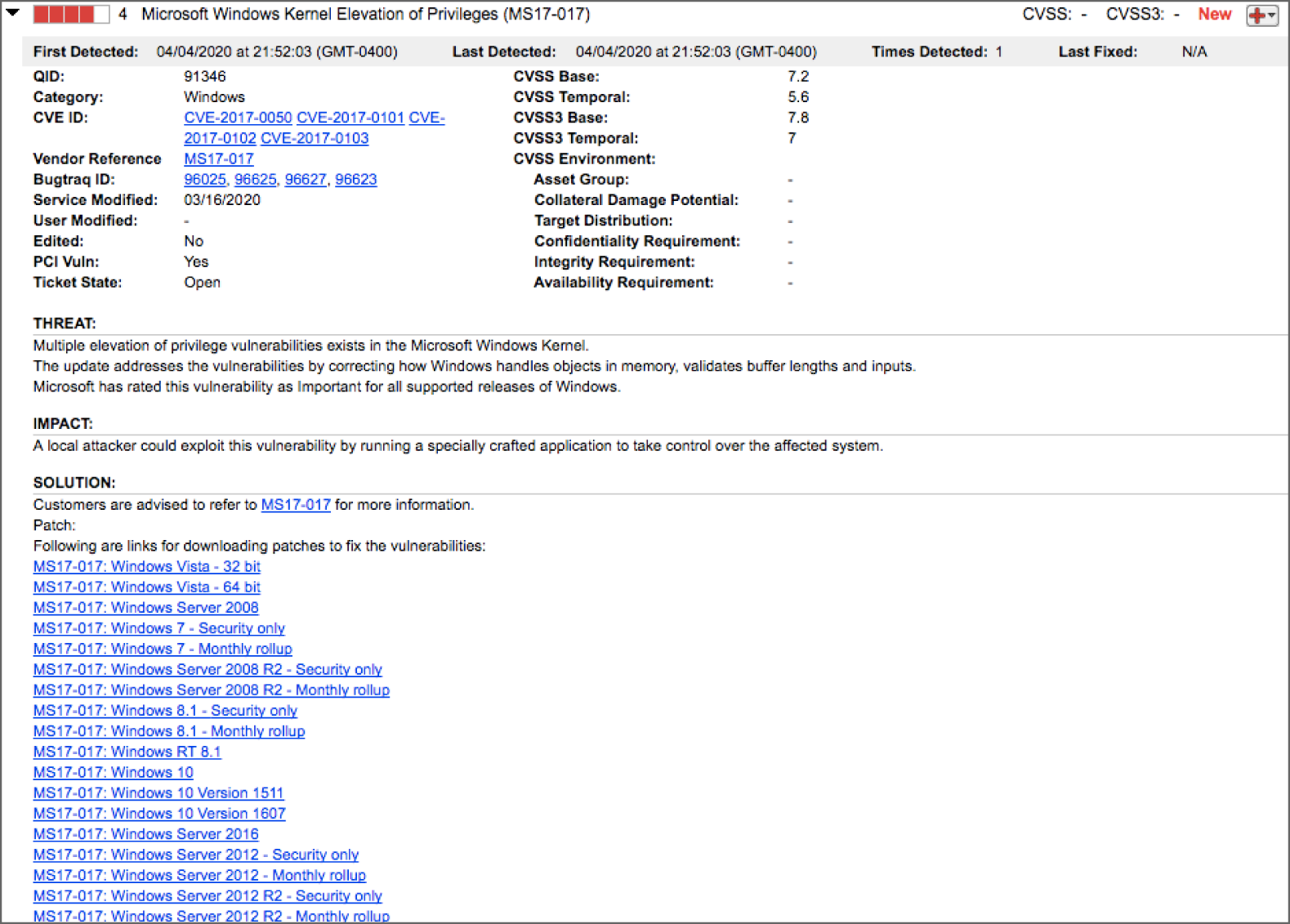Screen dimensions: 1290x924
Task: Click CVSS Temporal score 5.6
Action: (x=798, y=97)
